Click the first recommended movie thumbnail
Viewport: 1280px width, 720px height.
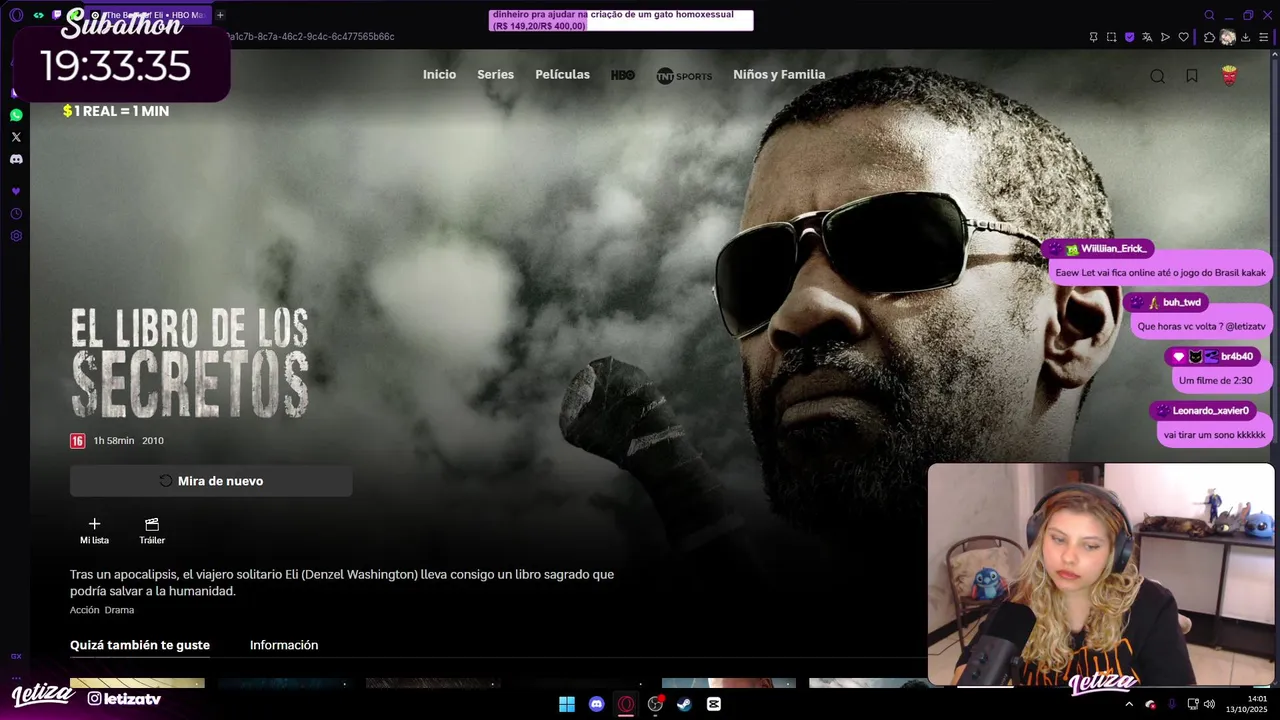pyautogui.click(x=137, y=683)
